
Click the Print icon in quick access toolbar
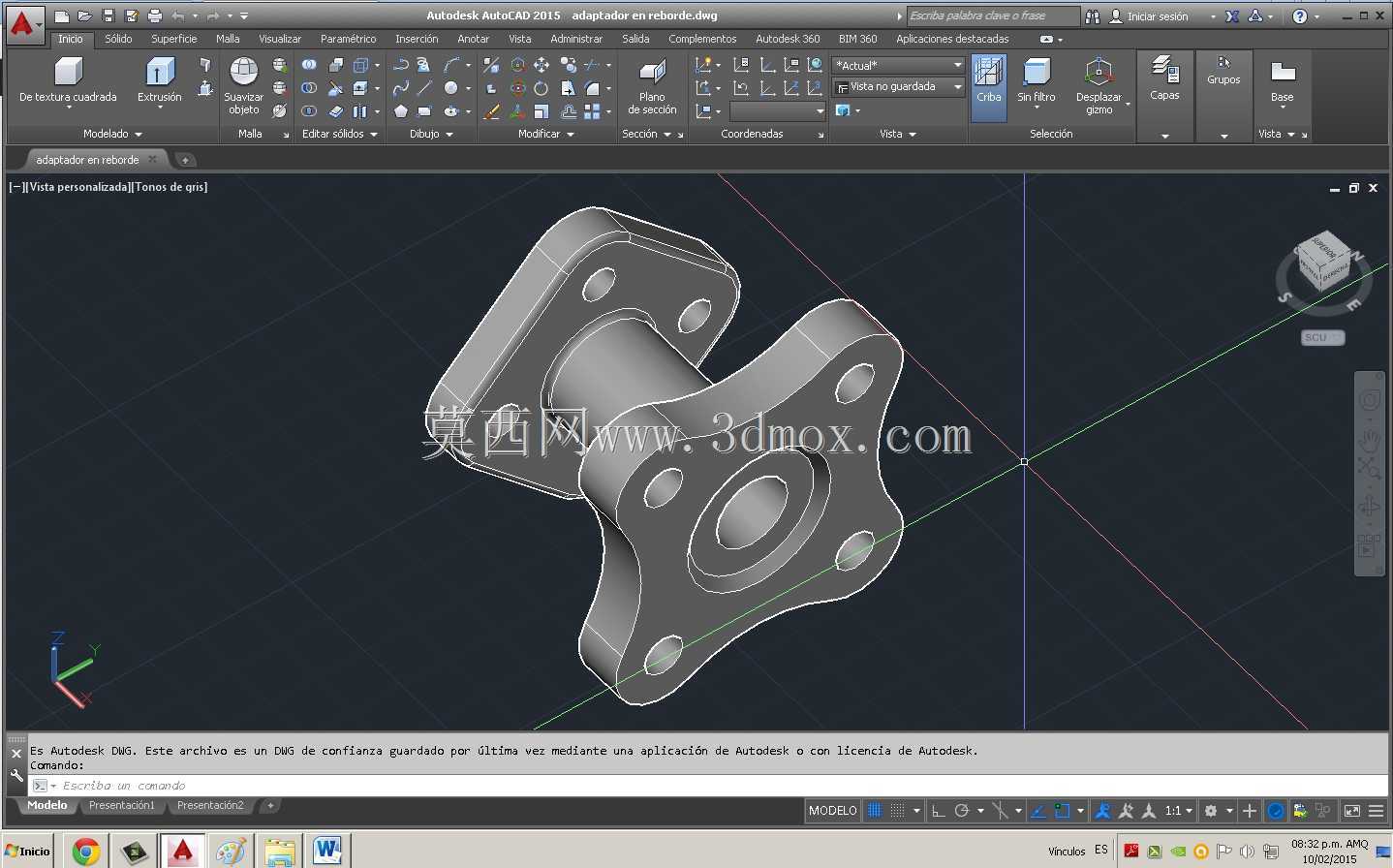click(x=155, y=15)
